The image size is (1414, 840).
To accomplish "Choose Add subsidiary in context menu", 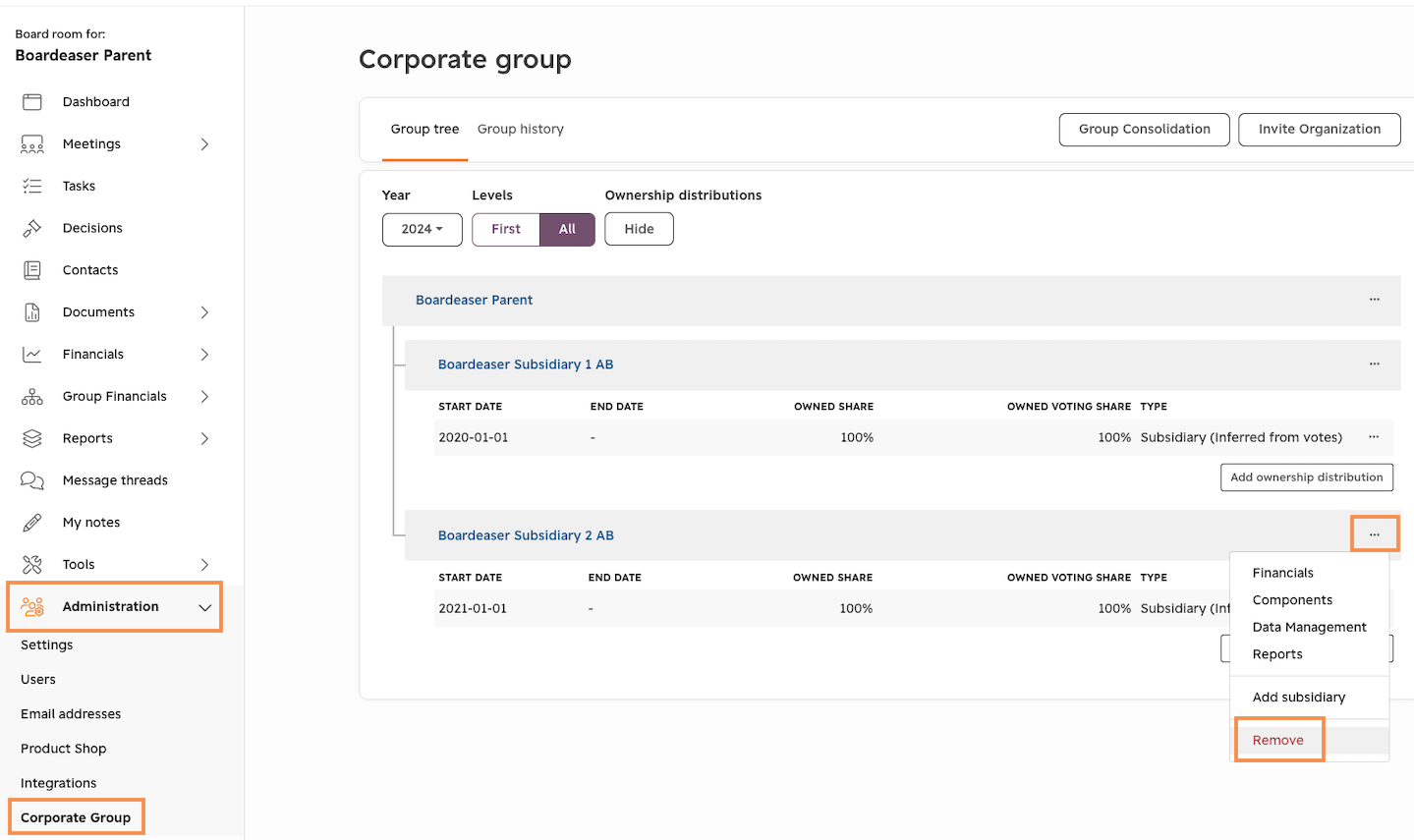I will (x=1298, y=698).
